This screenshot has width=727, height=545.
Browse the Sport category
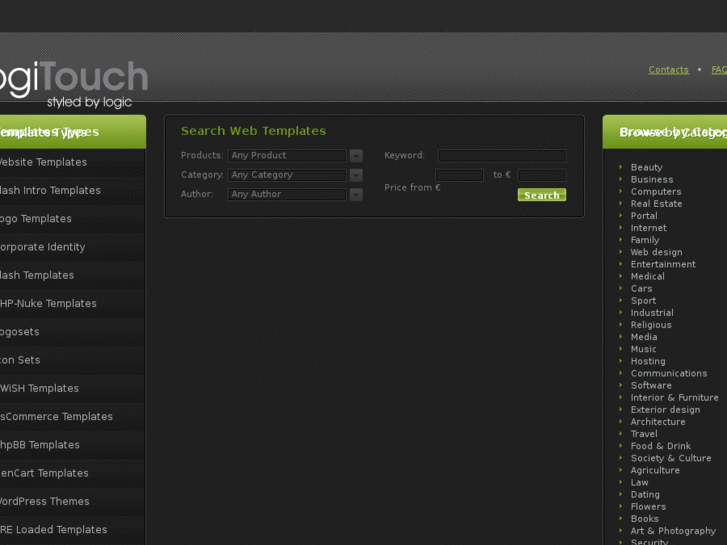point(643,301)
